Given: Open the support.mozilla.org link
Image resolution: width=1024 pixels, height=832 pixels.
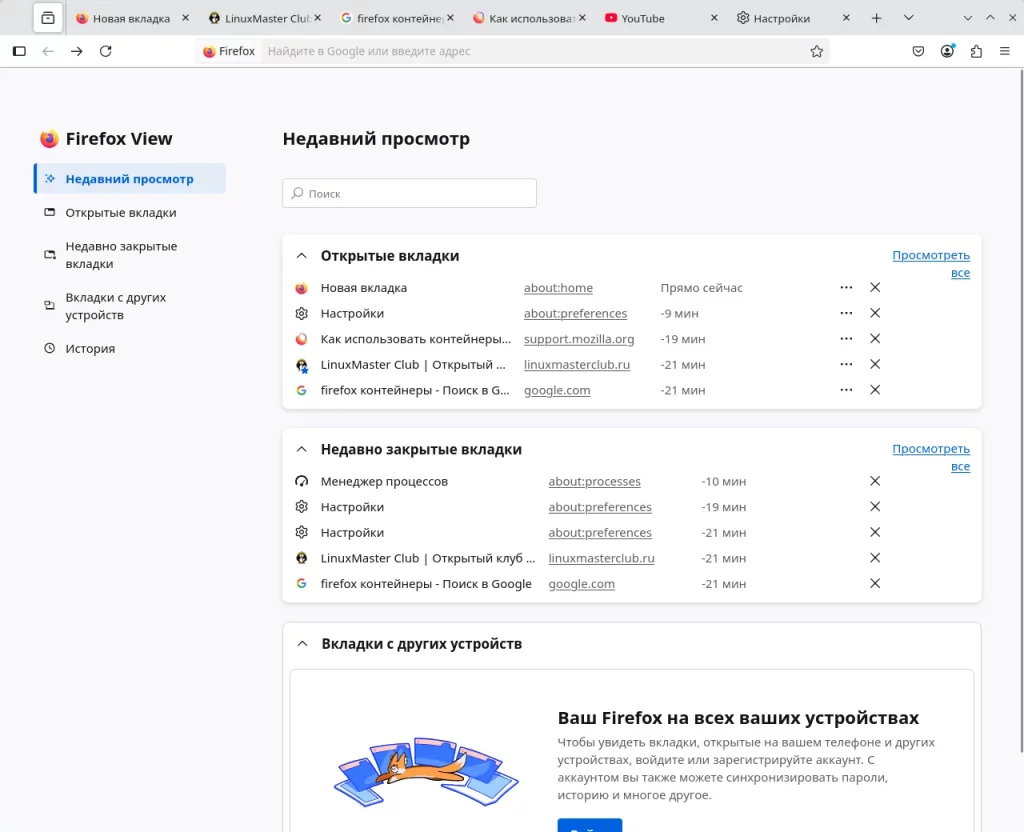Looking at the screenshot, I should [x=579, y=339].
